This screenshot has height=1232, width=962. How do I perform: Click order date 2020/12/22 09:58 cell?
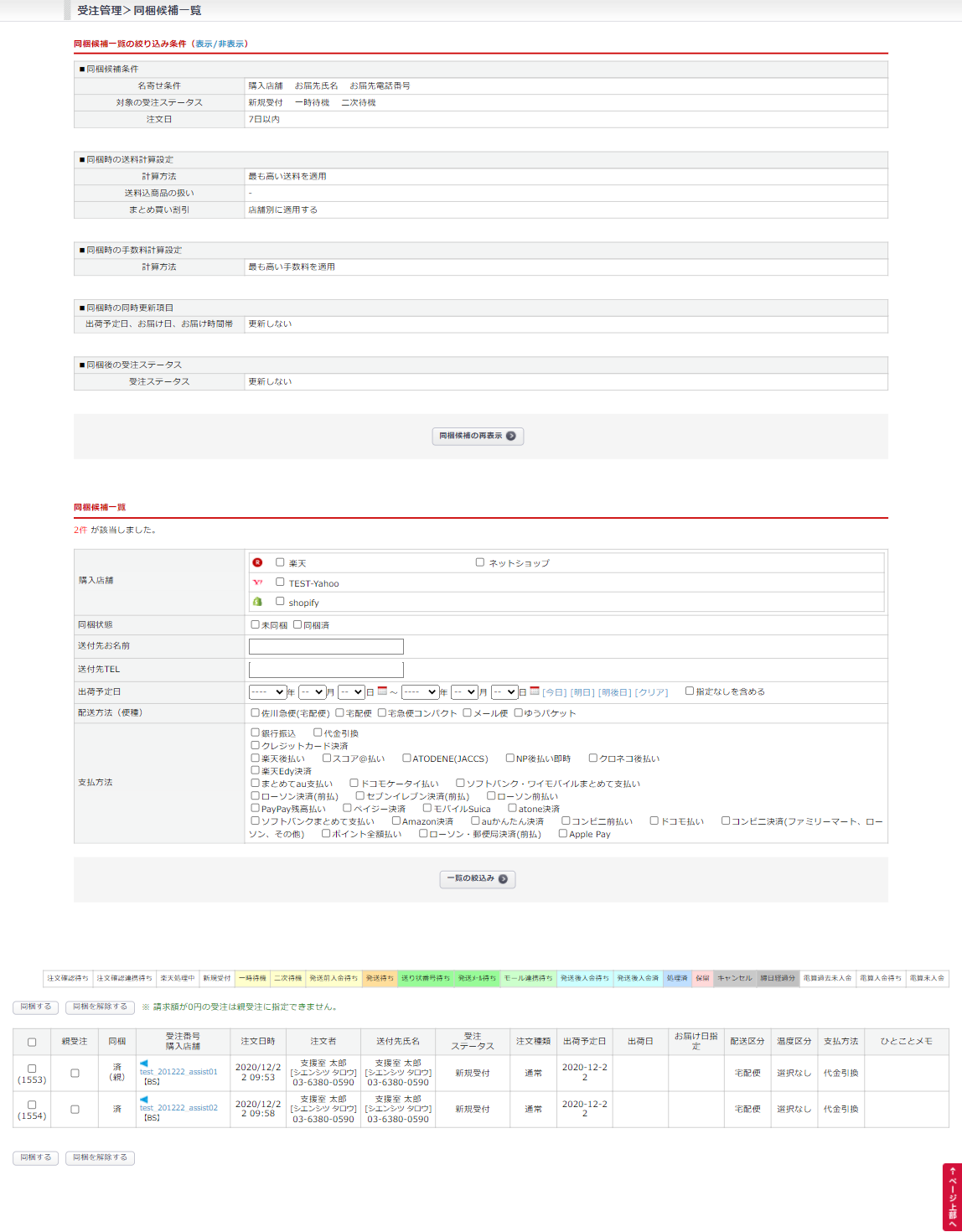pyautogui.click(x=258, y=1109)
